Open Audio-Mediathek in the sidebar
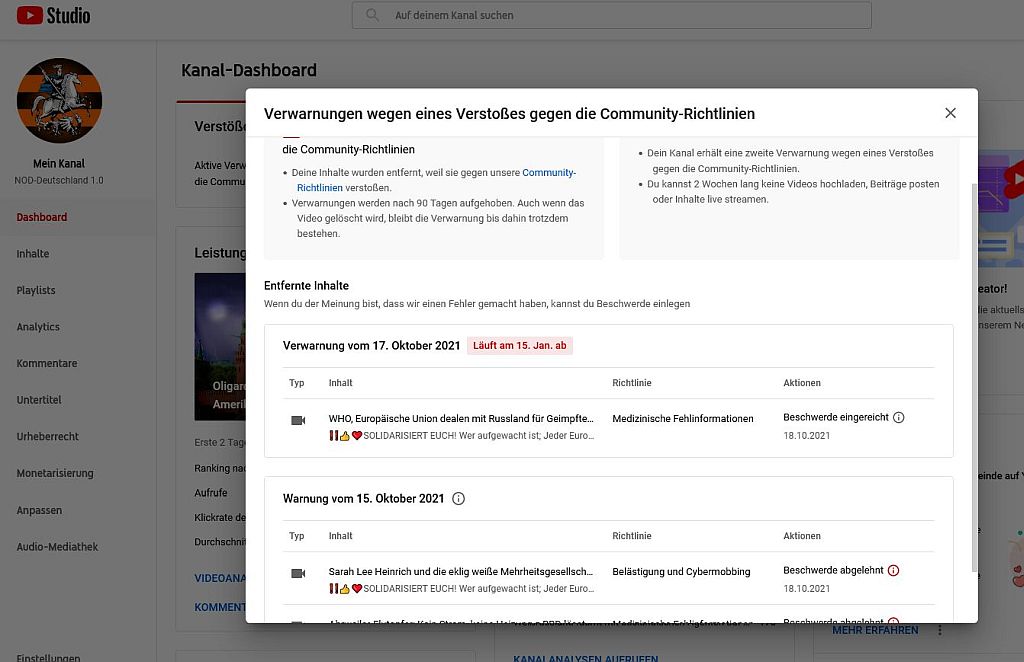This screenshot has height=662, width=1024. [x=57, y=547]
